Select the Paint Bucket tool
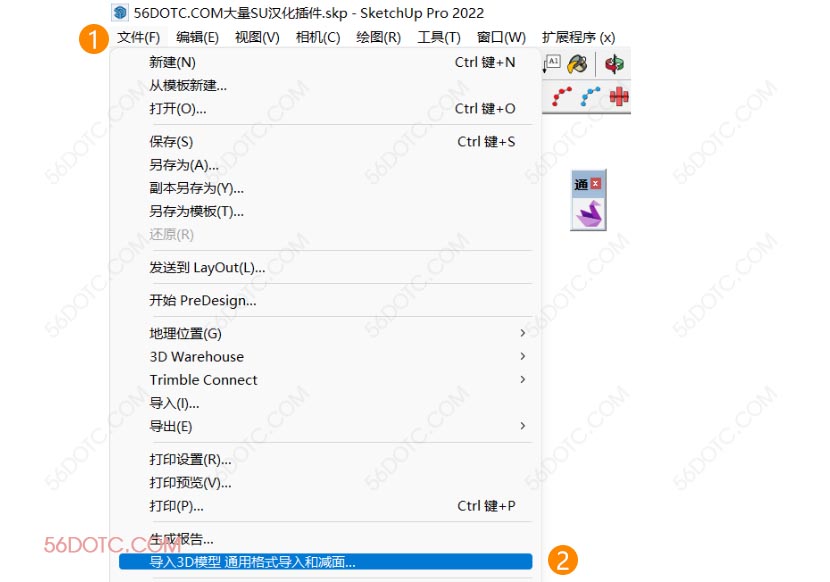This screenshot has width=830, height=582. coord(577,64)
